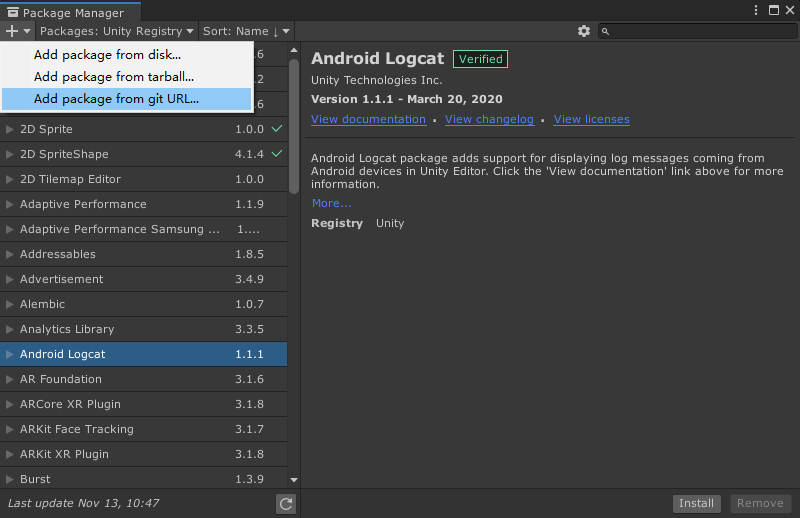The image size is (800, 518).
Task: Maximize the Package Manager window
Action: (774, 10)
